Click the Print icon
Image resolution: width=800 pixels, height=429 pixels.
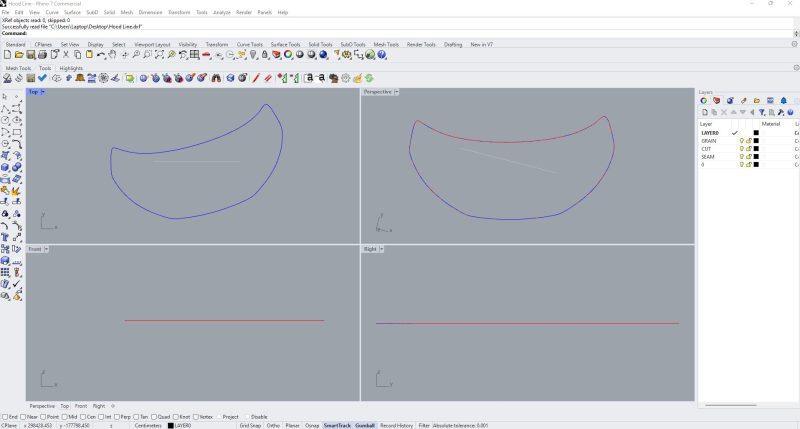tap(42, 55)
